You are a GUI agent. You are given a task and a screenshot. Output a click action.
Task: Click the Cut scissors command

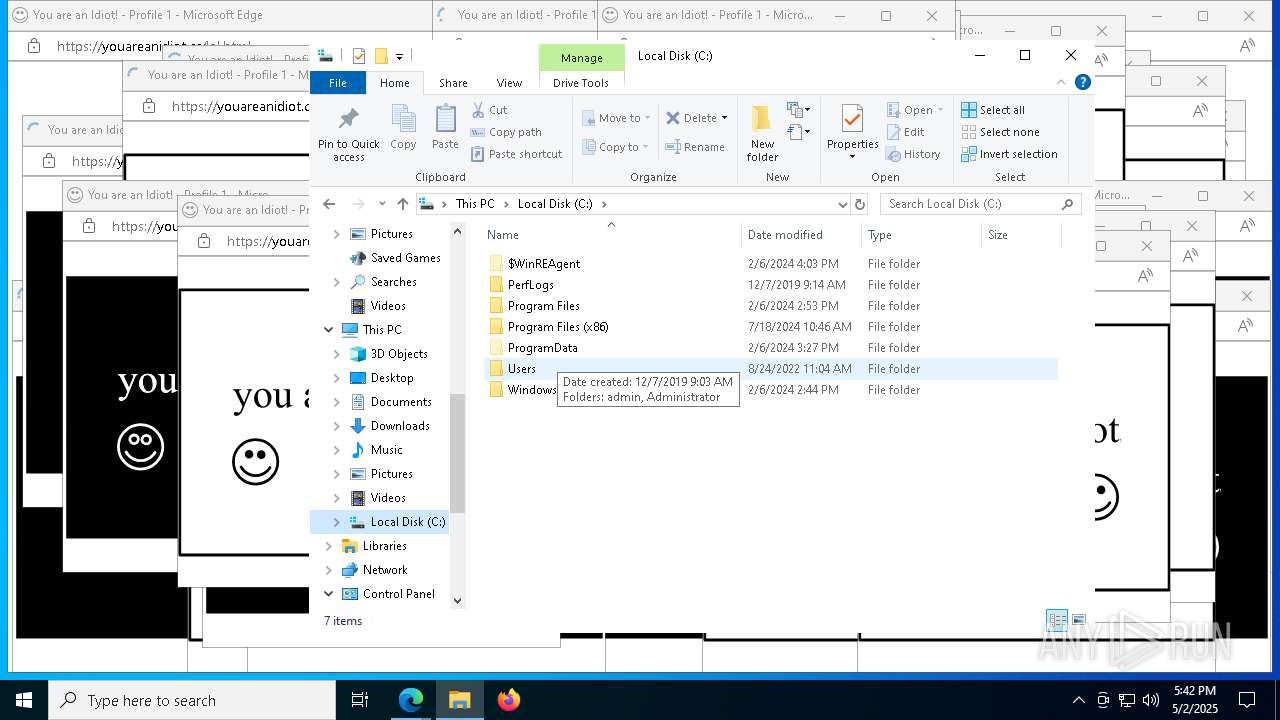click(x=490, y=110)
